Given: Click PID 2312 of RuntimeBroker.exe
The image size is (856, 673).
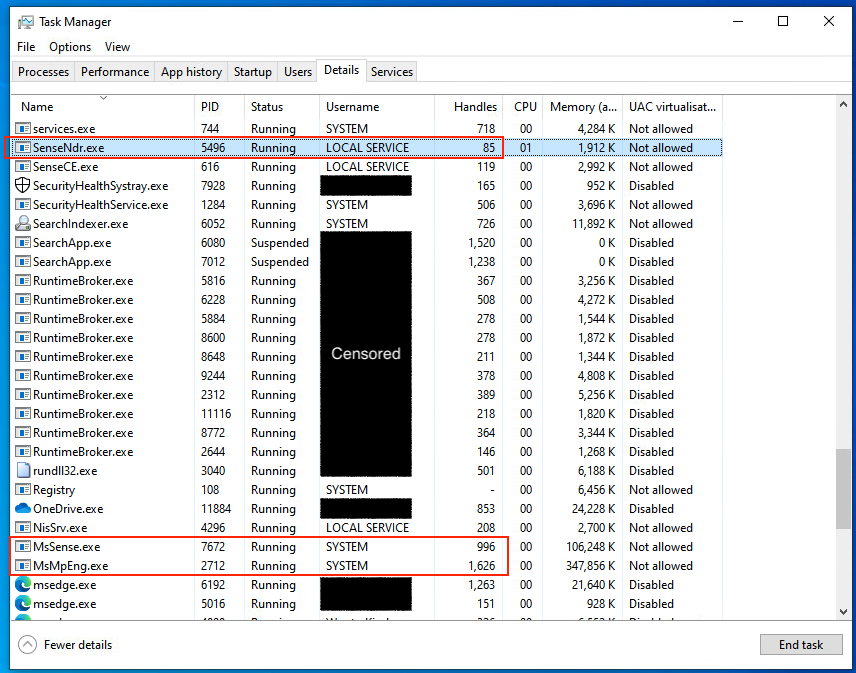Looking at the screenshot, I should (213, 395).
